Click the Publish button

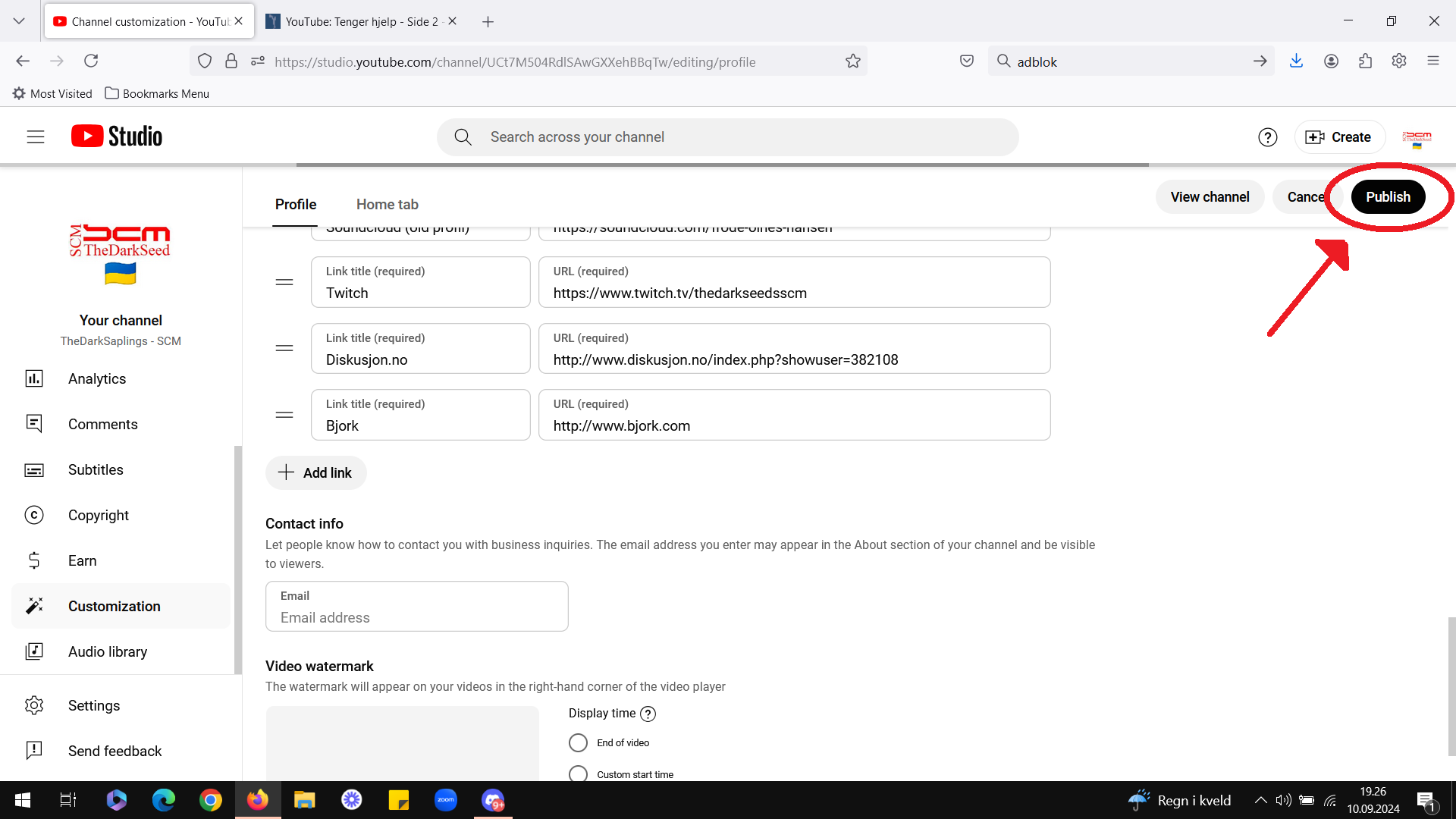[x=1388, y=197]
